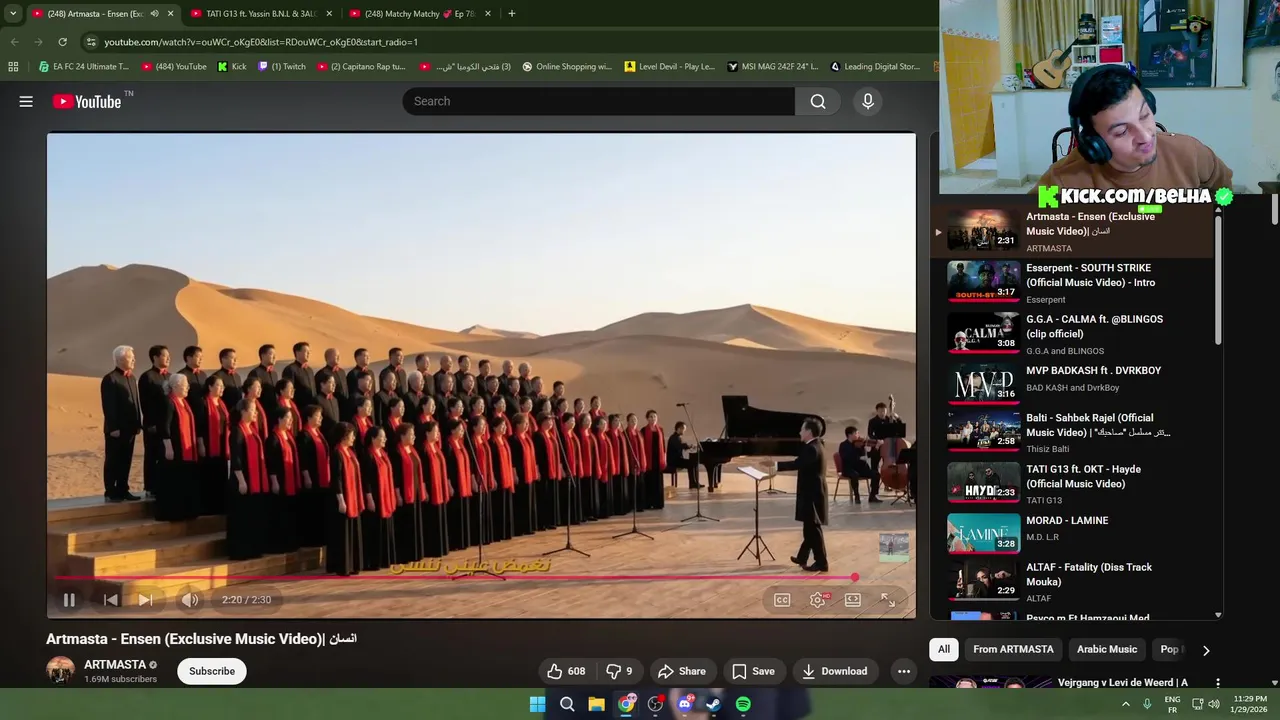
Task: Open options for Vejrgang v Levi video
Action: (1217, 683)
